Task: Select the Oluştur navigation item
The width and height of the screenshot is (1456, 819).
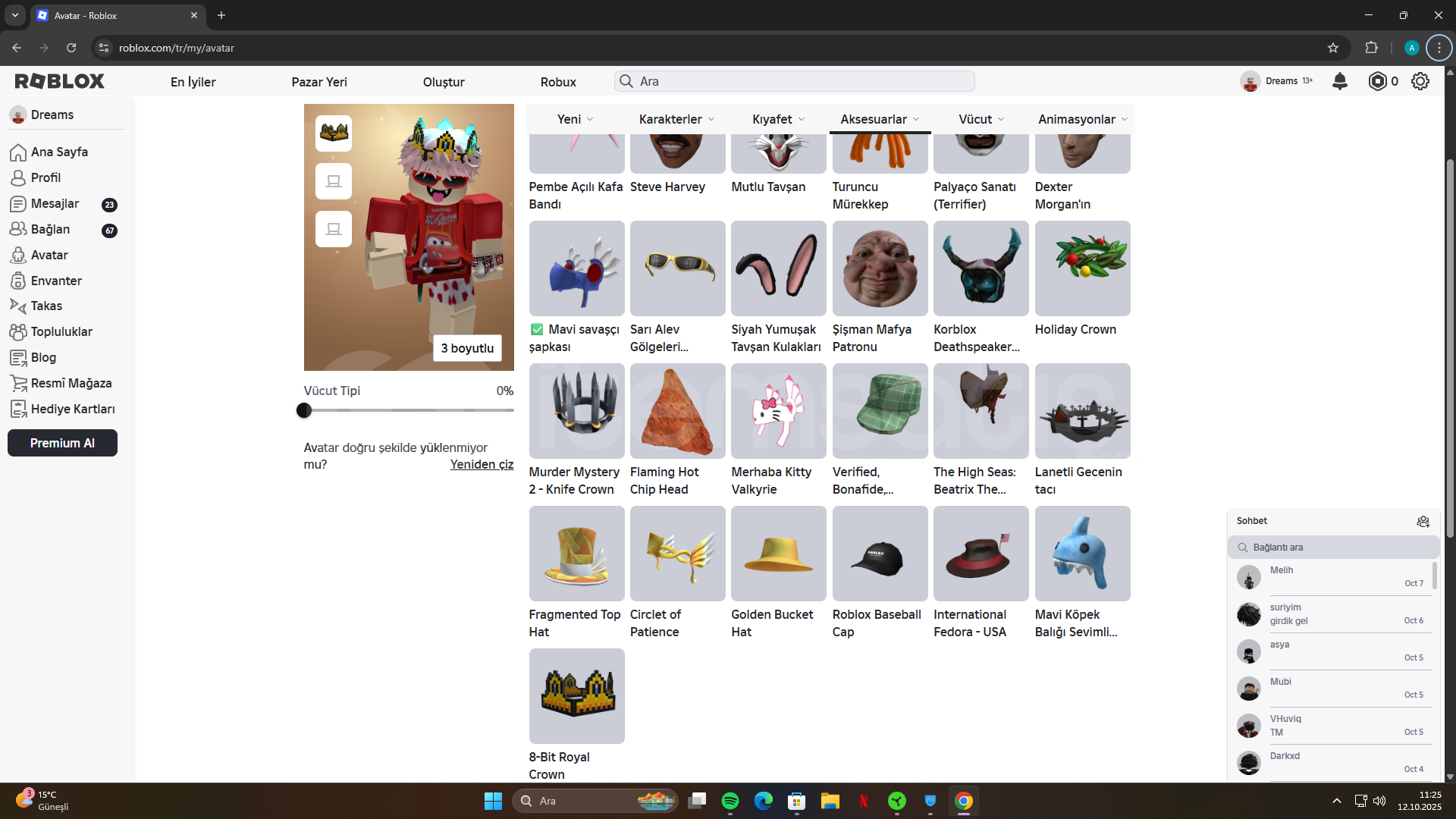Action: point(444,82)
